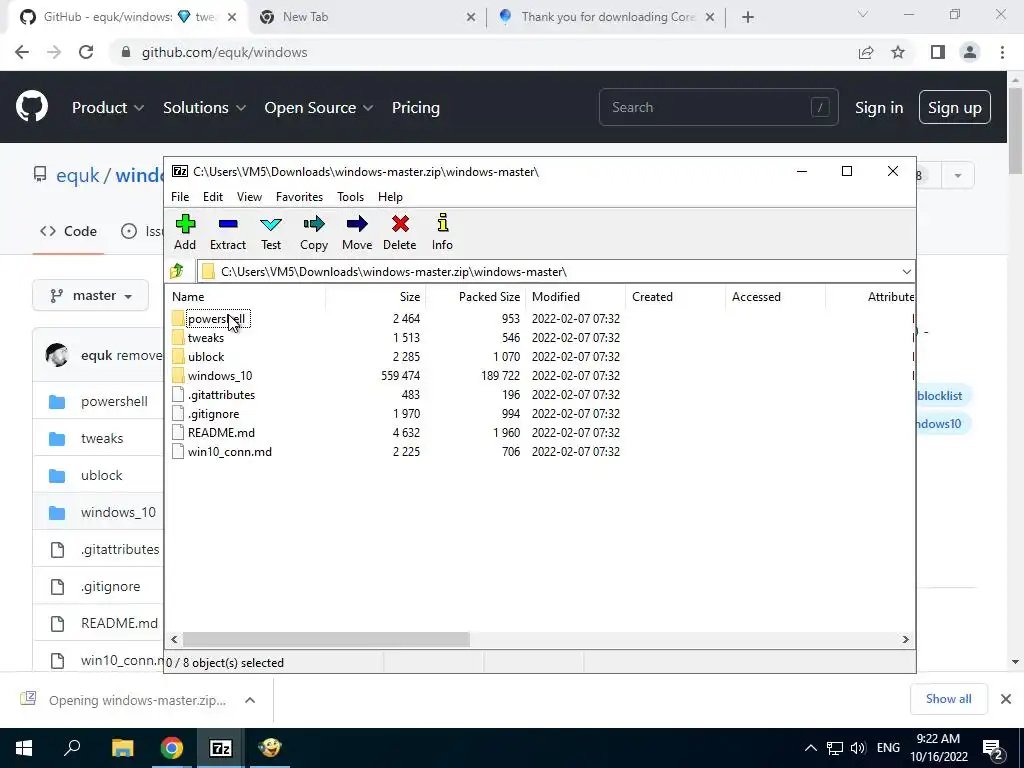The height and width of the screenshot is (768, 1024).
Task: Click the Copy toolbar icon
Action: tap(313, 232)
